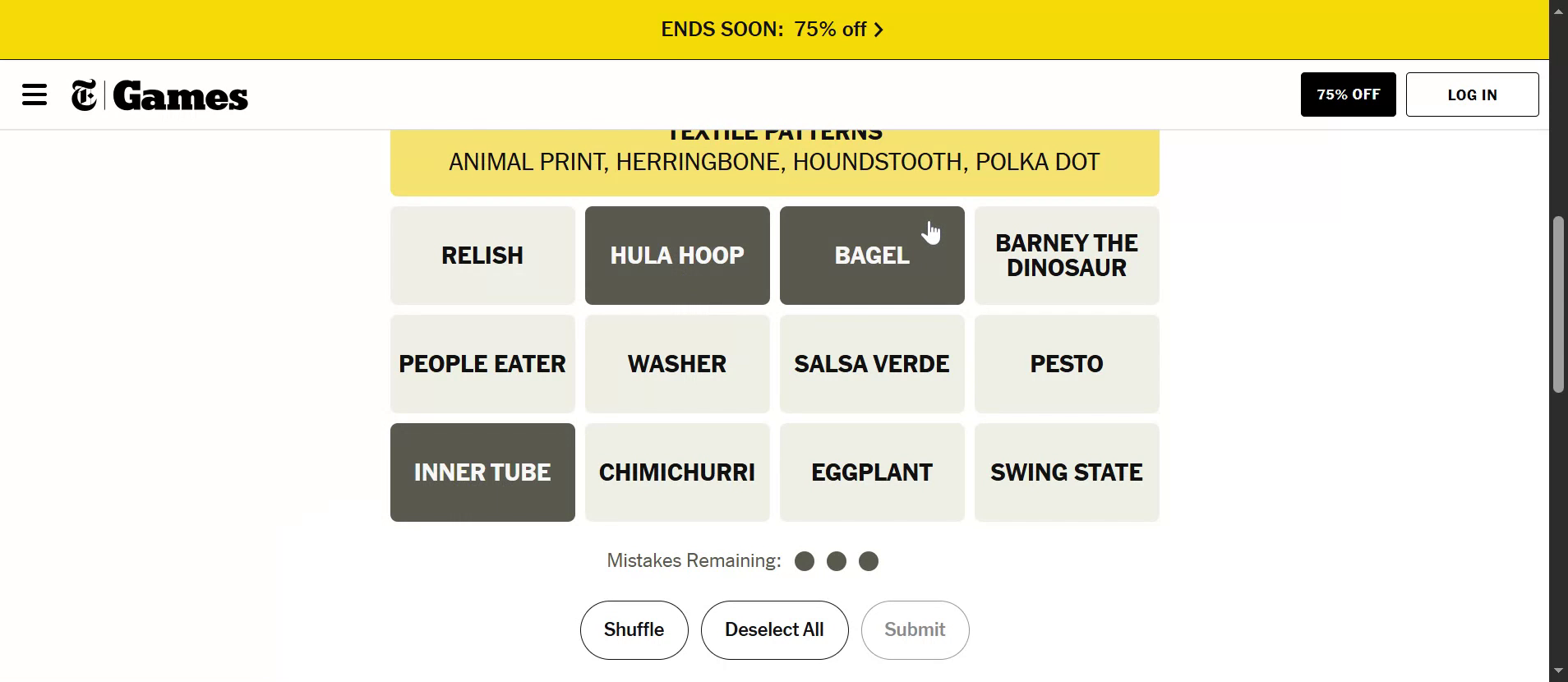
Task: Open the LOG IN page
Action: 1472,94
